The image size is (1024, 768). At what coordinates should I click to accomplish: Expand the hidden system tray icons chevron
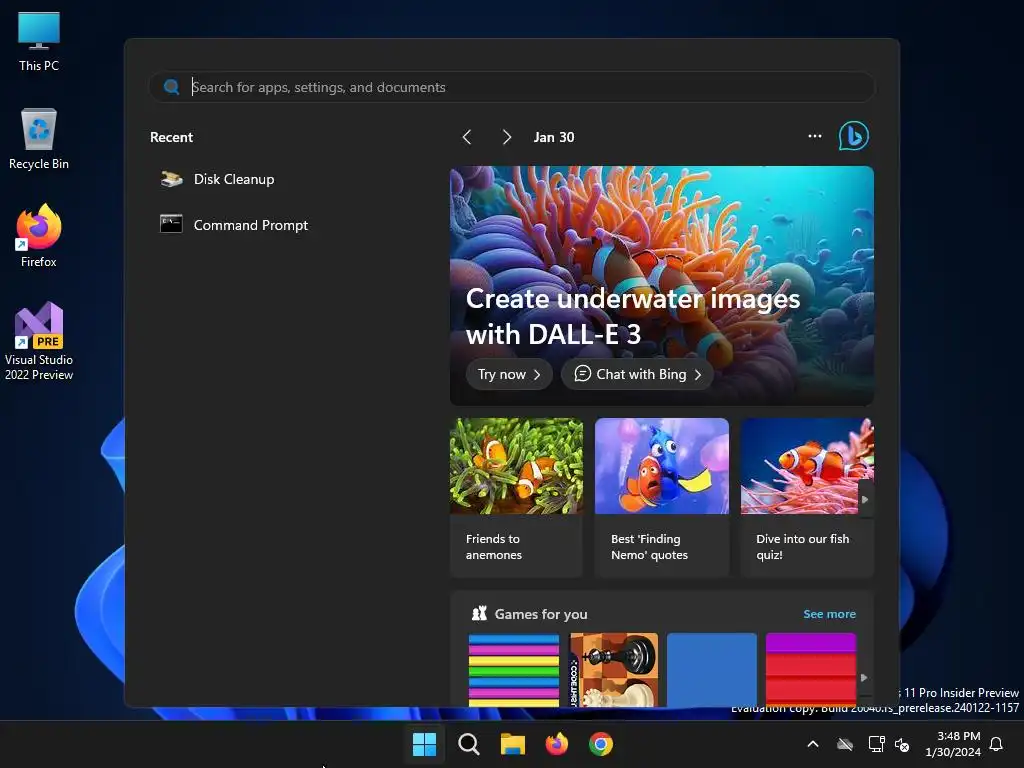(x=813, y=744)
